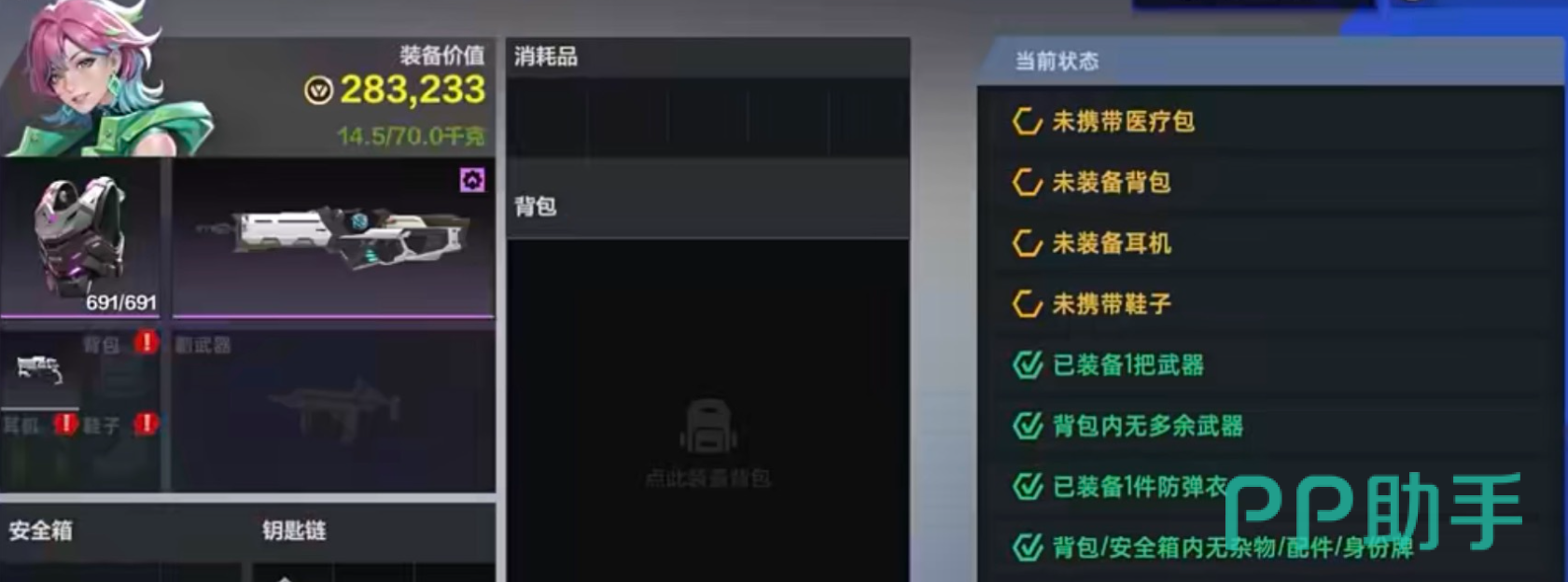Click the 安全箱 safe box label
1568x582 pixels.
click(41, 531)
